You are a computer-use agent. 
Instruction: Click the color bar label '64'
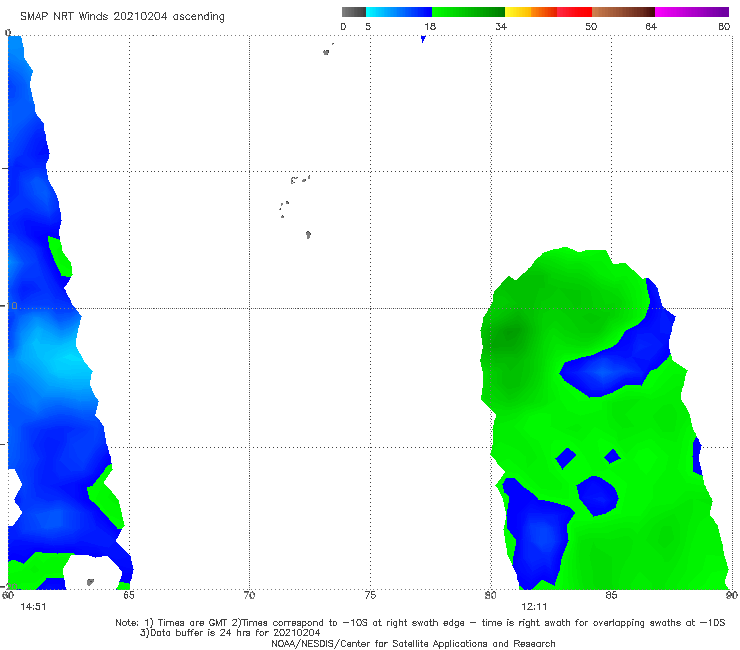coord(651,26)
